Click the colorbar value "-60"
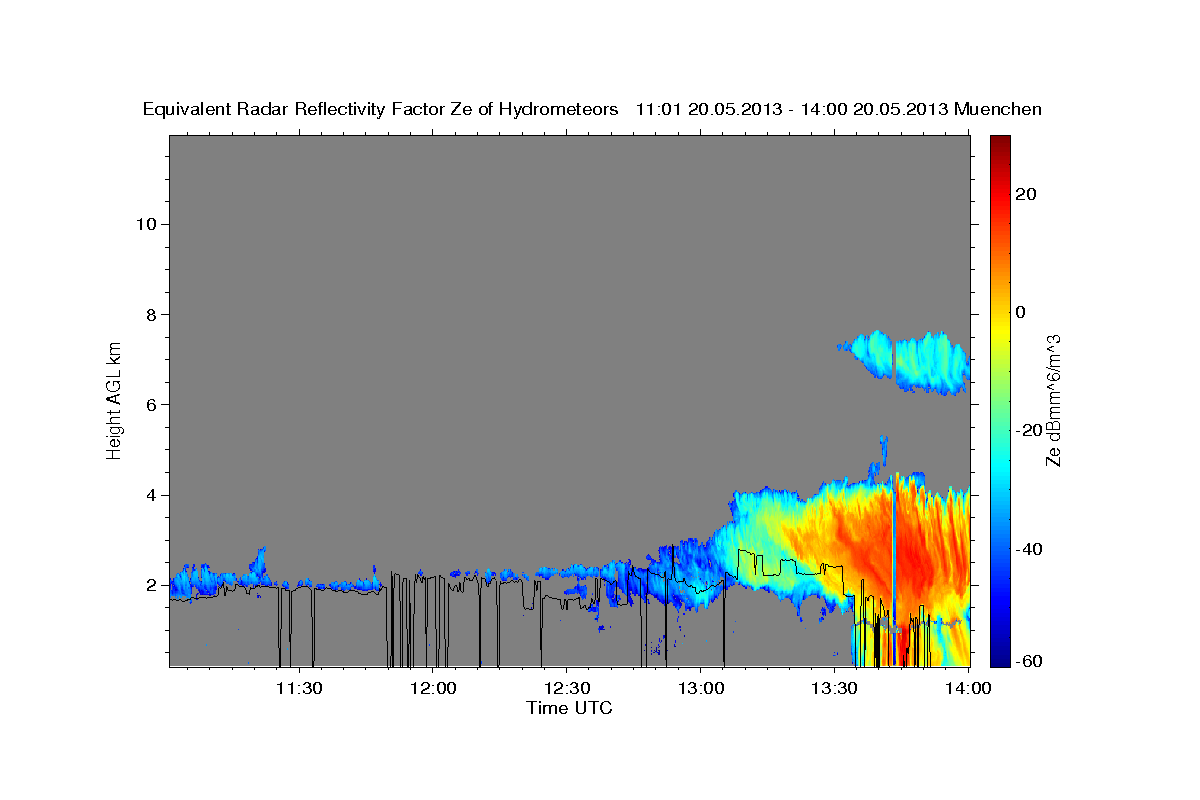The height and width of the screenshot is (800, 1200). point(1028,662)
